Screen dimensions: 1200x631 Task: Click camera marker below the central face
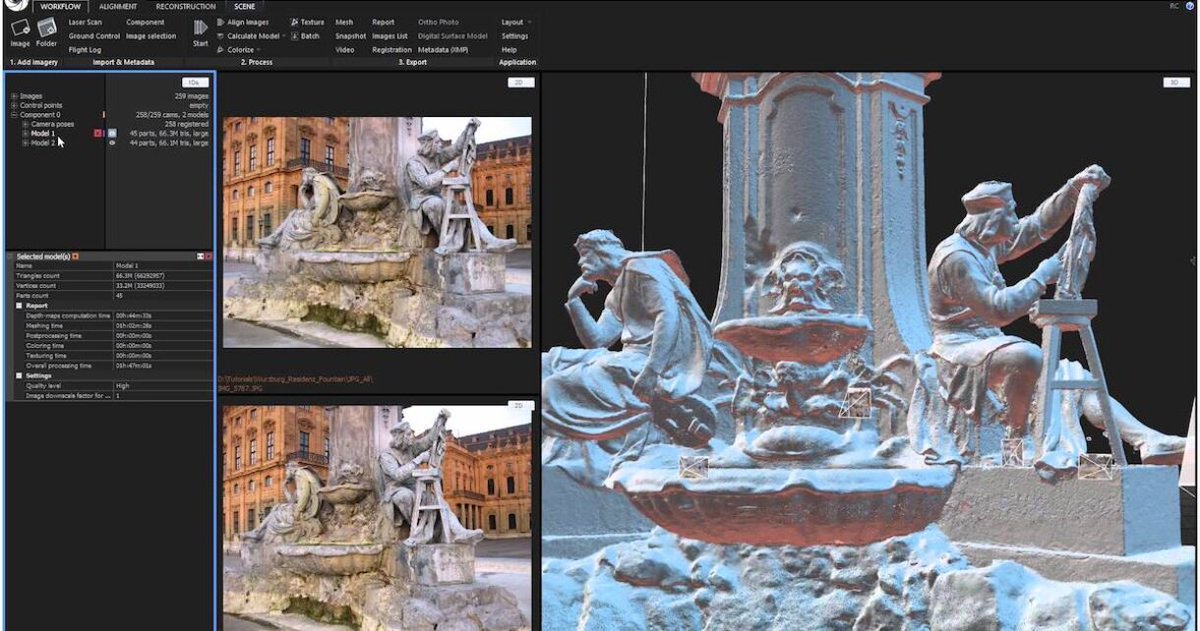854,402
